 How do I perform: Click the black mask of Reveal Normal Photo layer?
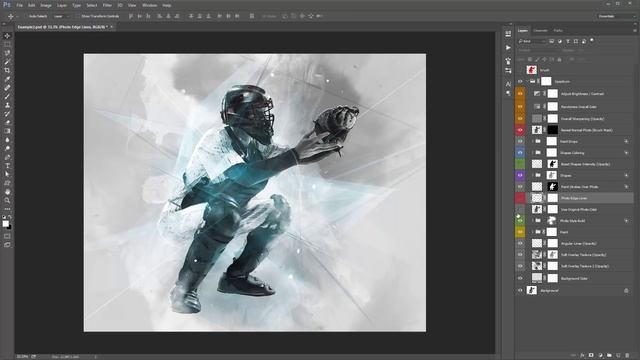coord(552,130)
